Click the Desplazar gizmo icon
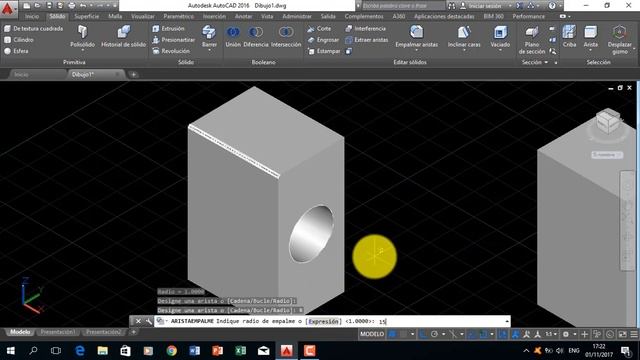 (620, 32)
